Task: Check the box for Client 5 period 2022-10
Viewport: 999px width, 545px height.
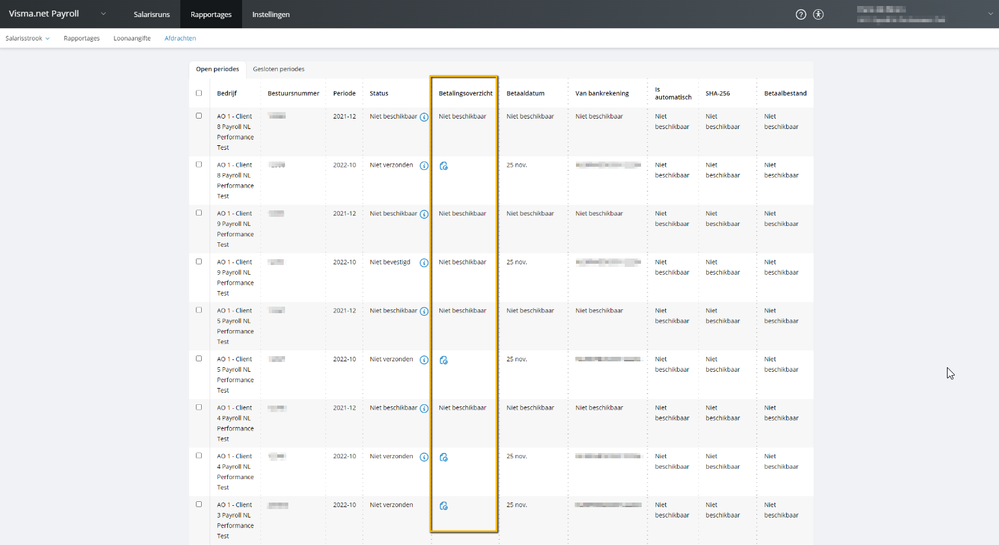Action: tap(199, 358)
